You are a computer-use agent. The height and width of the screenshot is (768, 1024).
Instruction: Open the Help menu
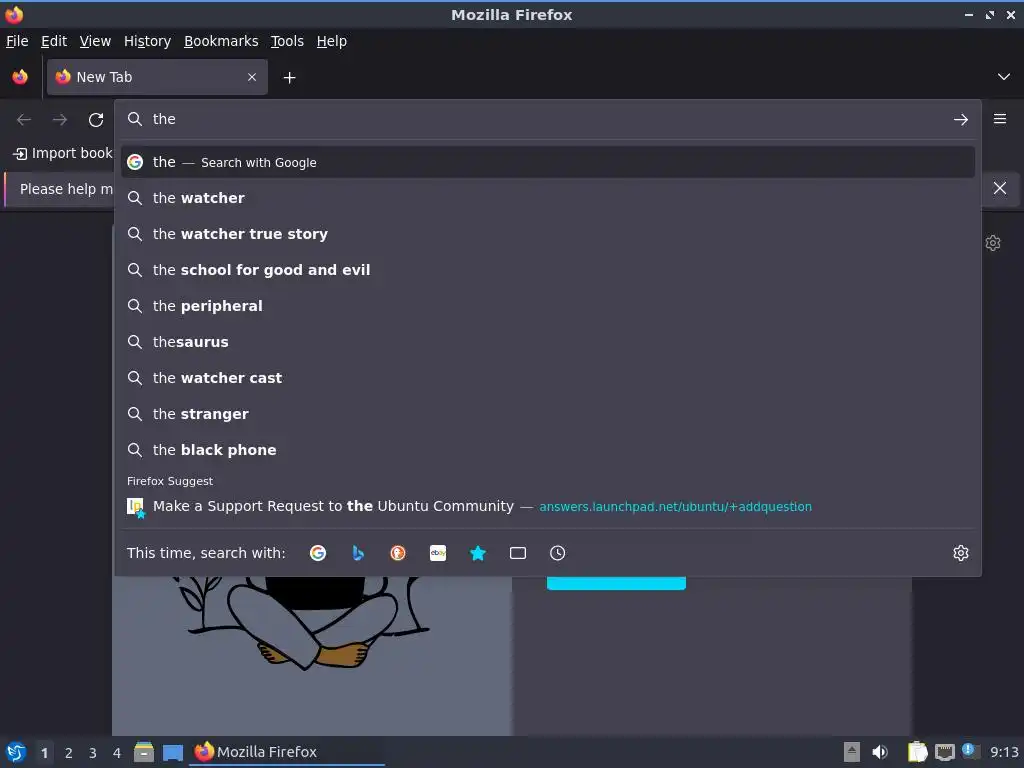click(x=332, y=41)
